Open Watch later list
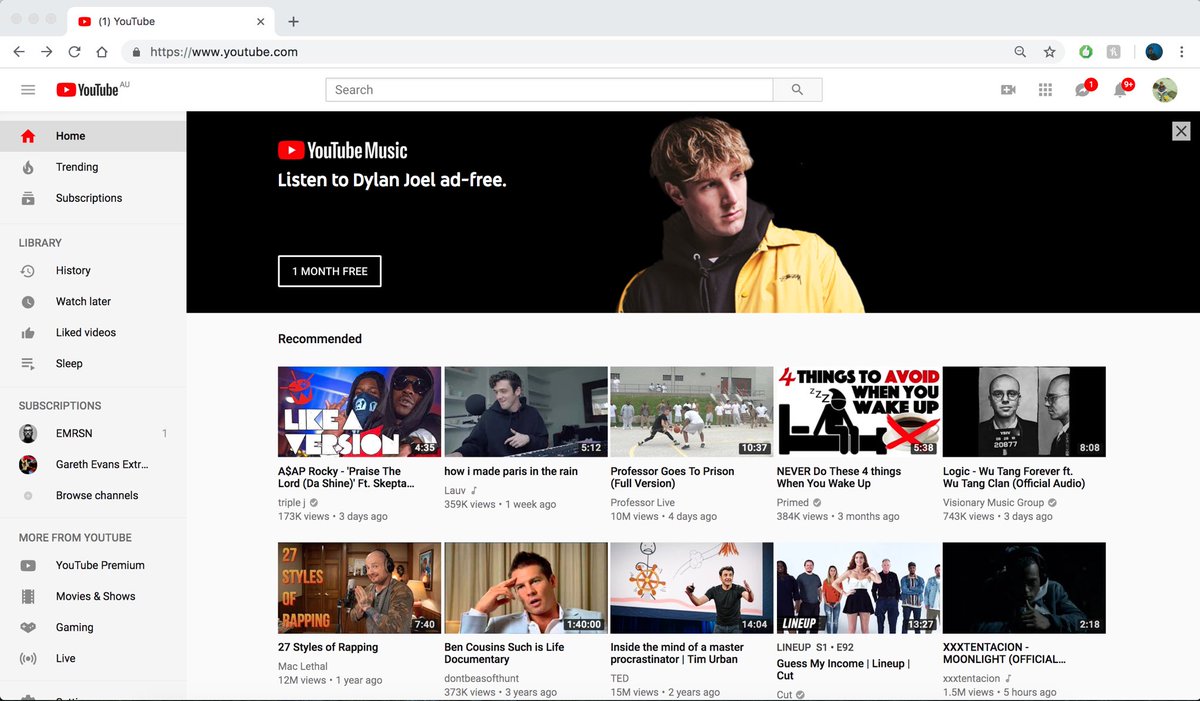Image resolution: width=1200 pixels, height=701 pixels. pyautogui.click(x=93, y=301)
